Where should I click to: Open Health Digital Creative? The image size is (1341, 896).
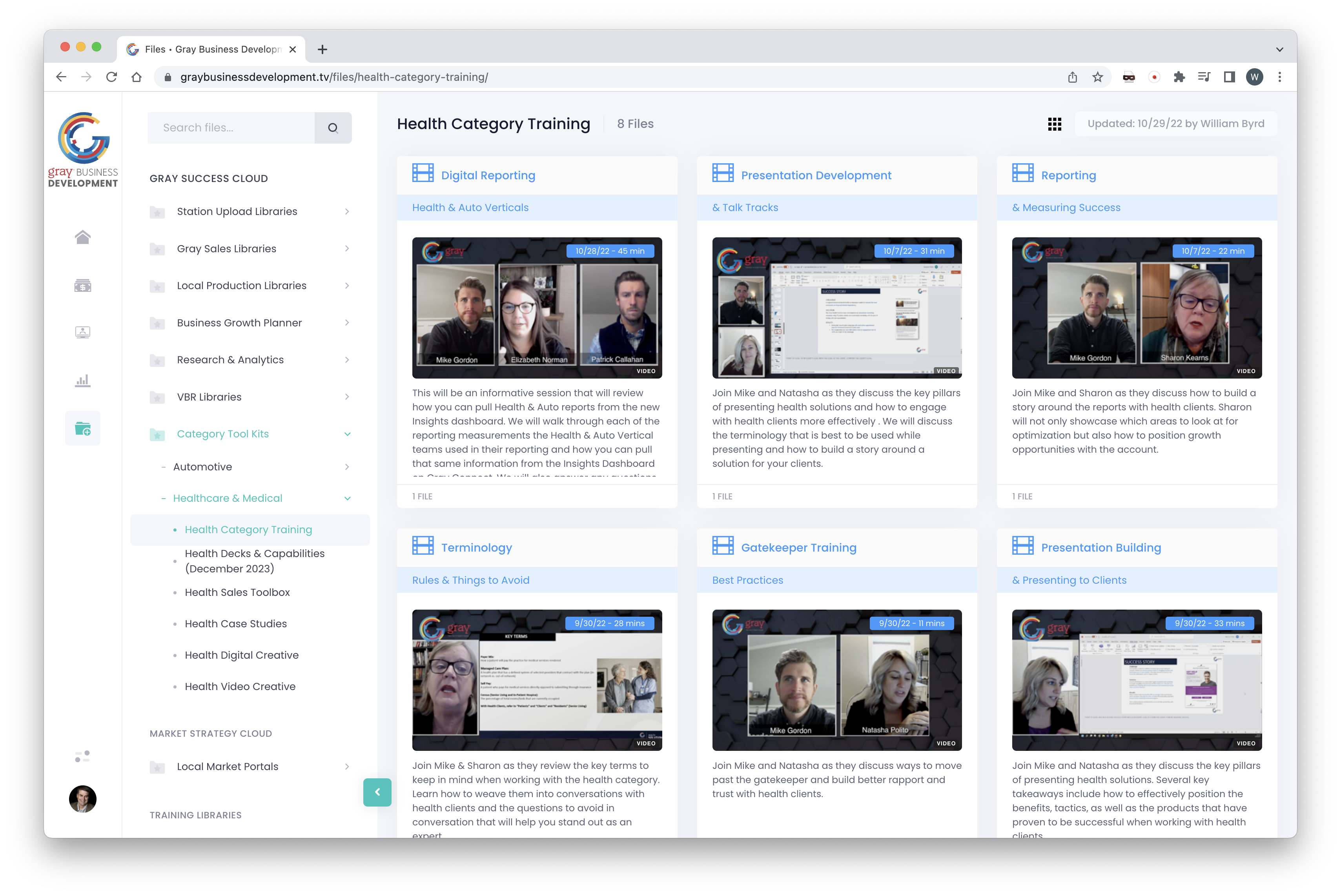click(242, 656)
